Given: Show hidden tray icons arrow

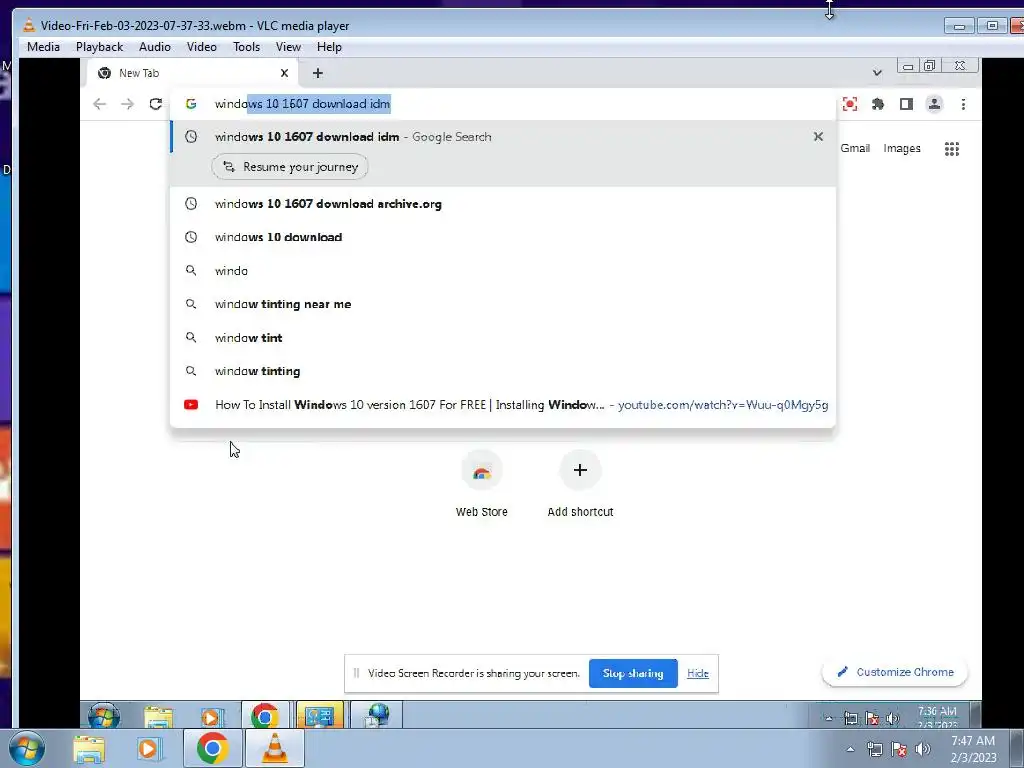Looking at the screenshot, I should (x=850, y=749).
